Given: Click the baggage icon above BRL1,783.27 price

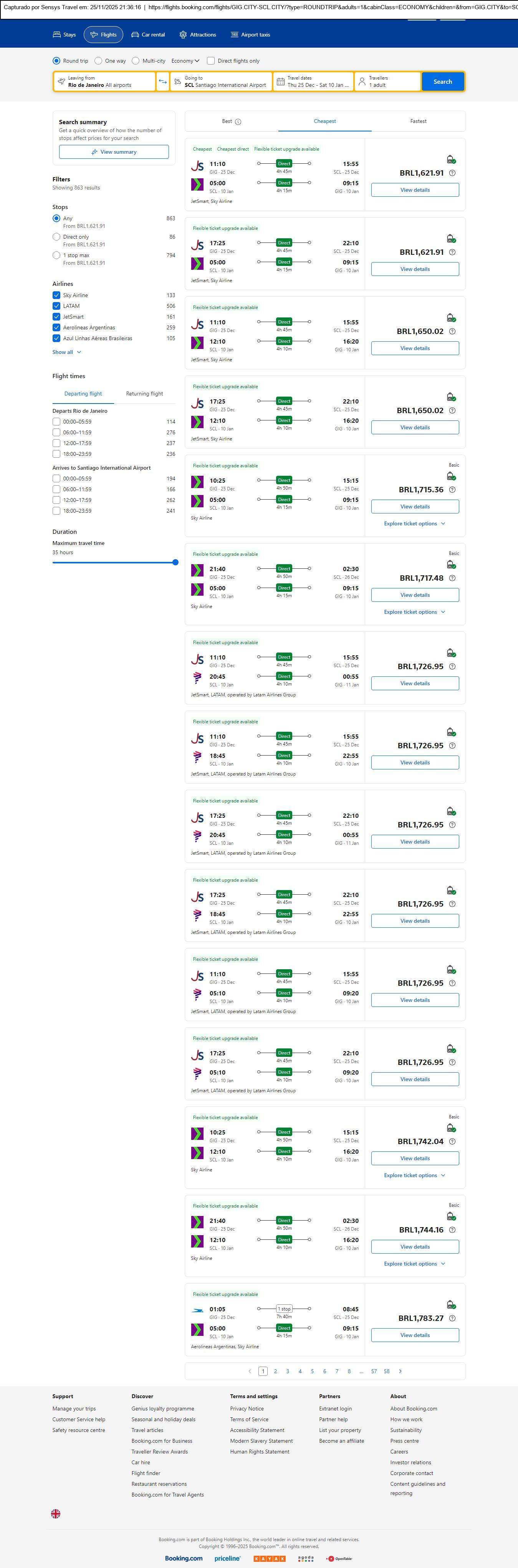Looking at the screenshot, I should point(451,1304).
